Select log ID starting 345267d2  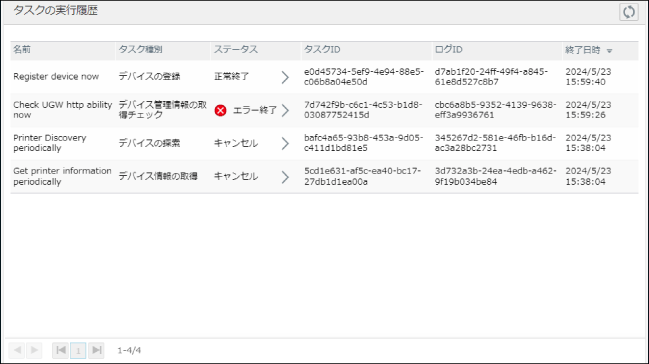[x=495, y=143]
